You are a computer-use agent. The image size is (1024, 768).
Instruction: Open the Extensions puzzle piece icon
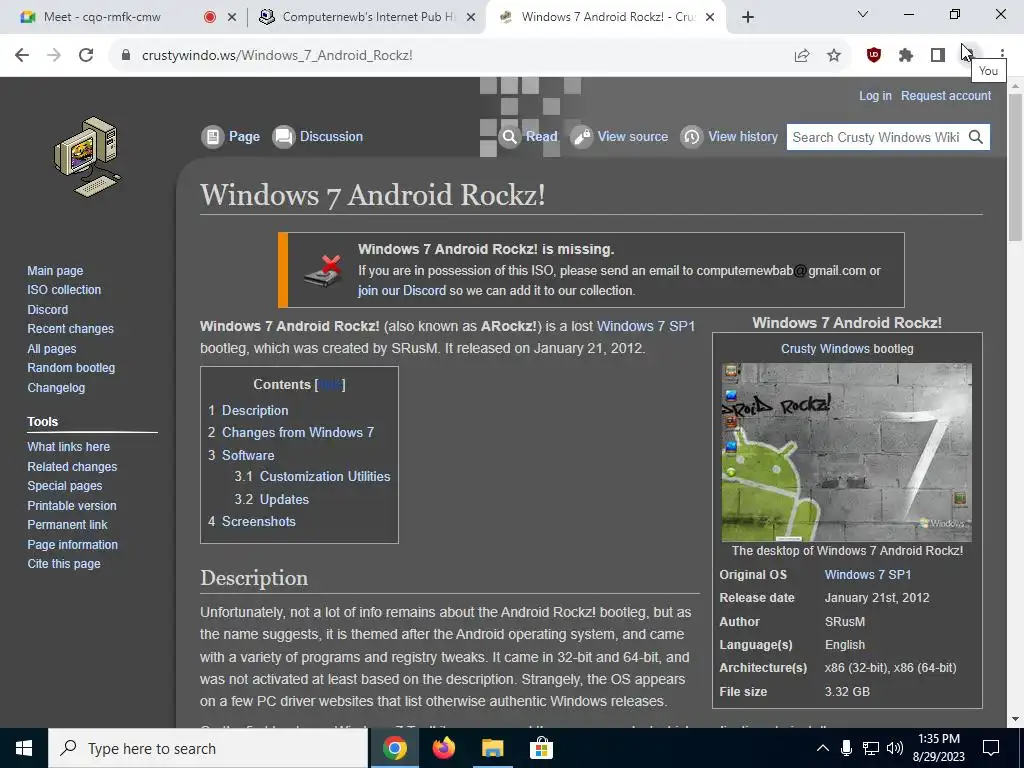click(x=905, y=56)
